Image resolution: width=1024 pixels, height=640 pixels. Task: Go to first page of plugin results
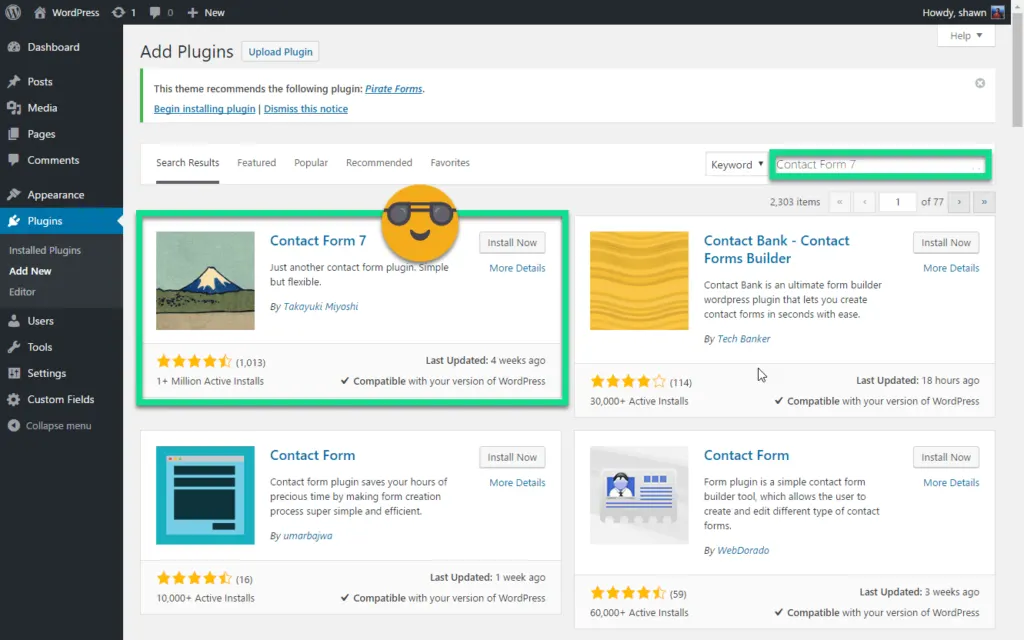pyautogui.click(x=840, y=202)
